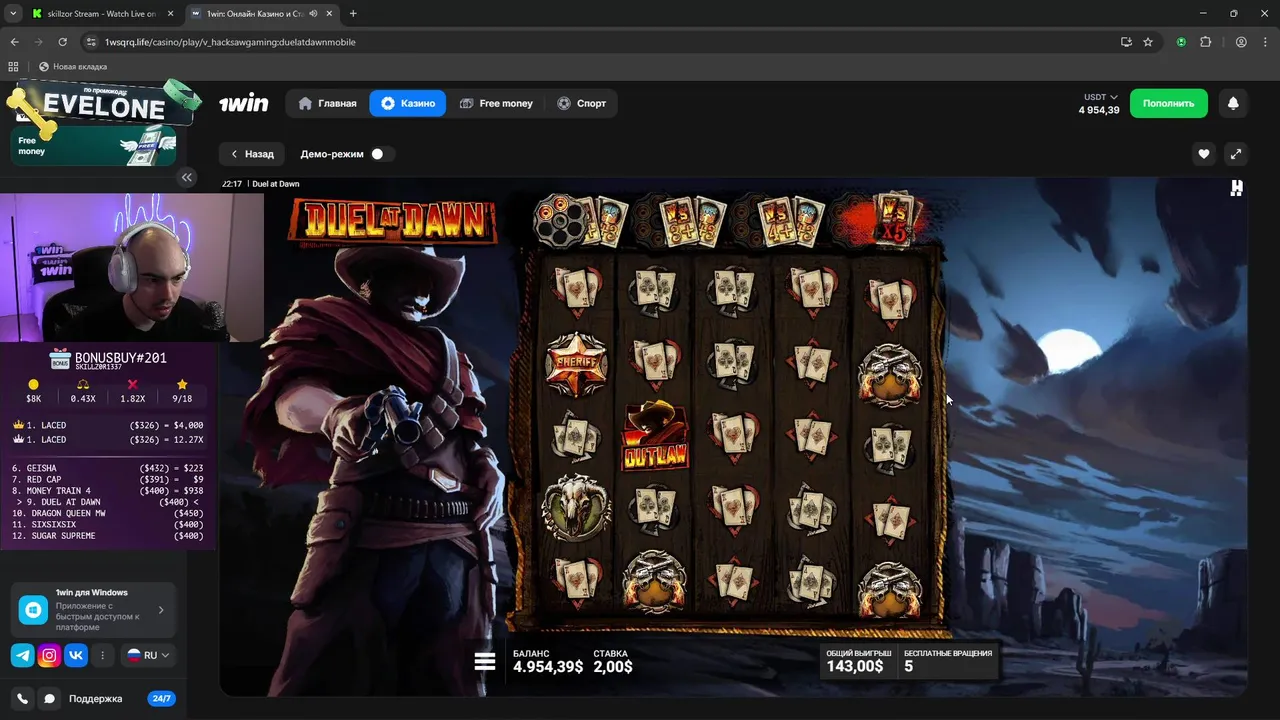The height and width of the screenshot is (720, 1280).
Task: Open the Telegram social link
Action: pos(22,656)
